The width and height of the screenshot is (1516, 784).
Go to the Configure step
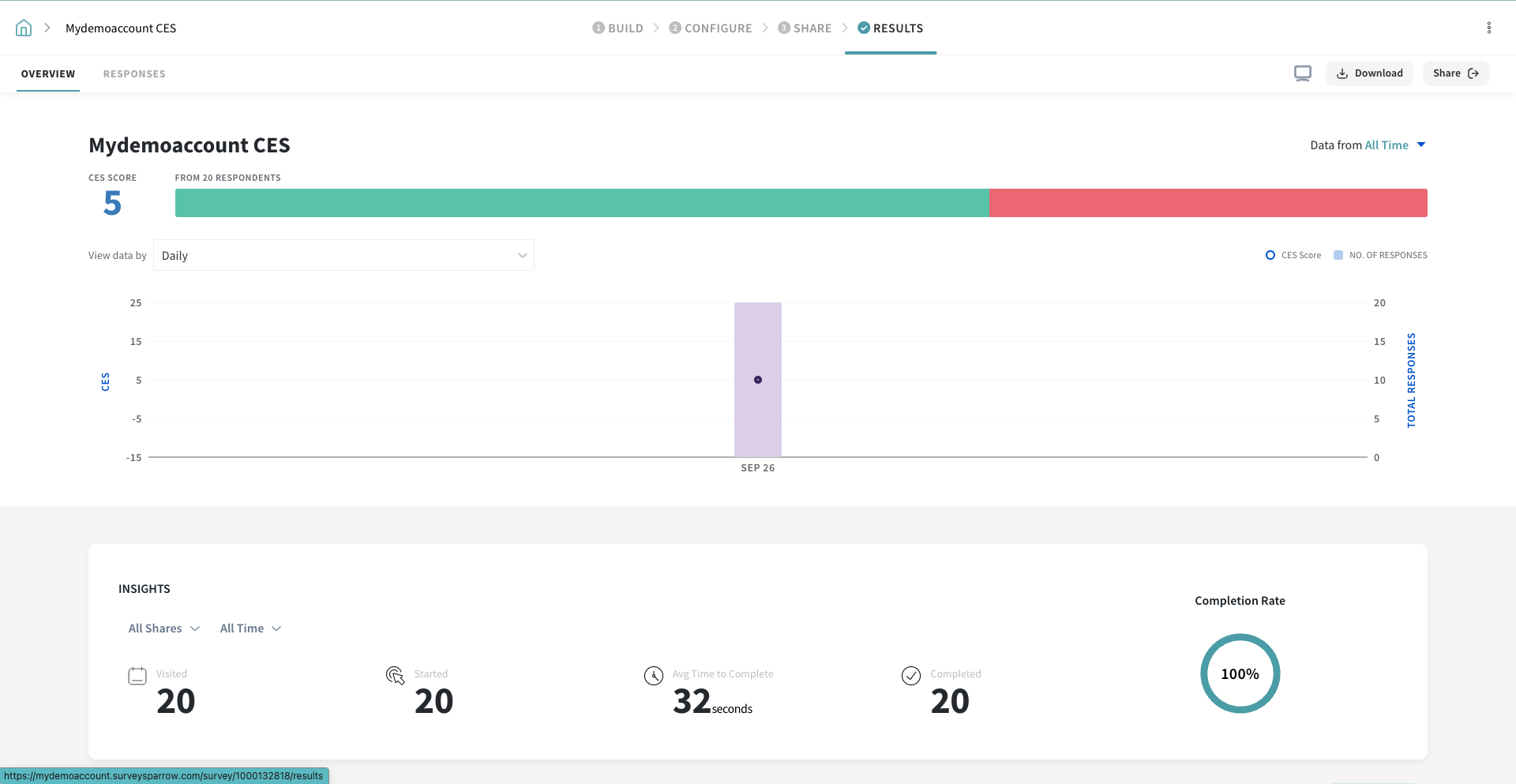711,28
